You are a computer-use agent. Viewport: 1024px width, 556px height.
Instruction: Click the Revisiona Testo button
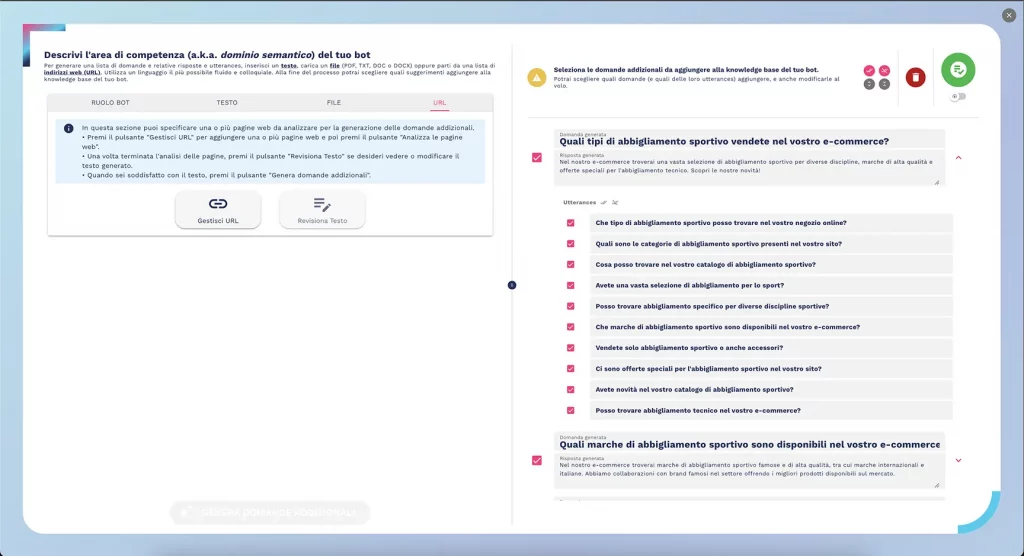coord(322,210)
